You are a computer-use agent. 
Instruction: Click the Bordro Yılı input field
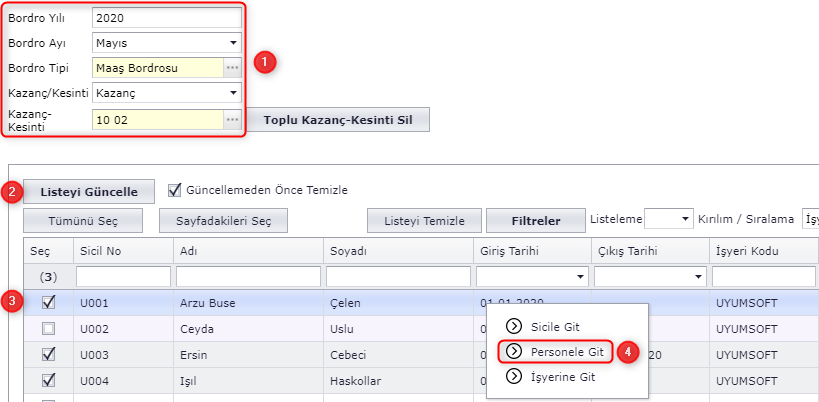click(x=166, y=17)
